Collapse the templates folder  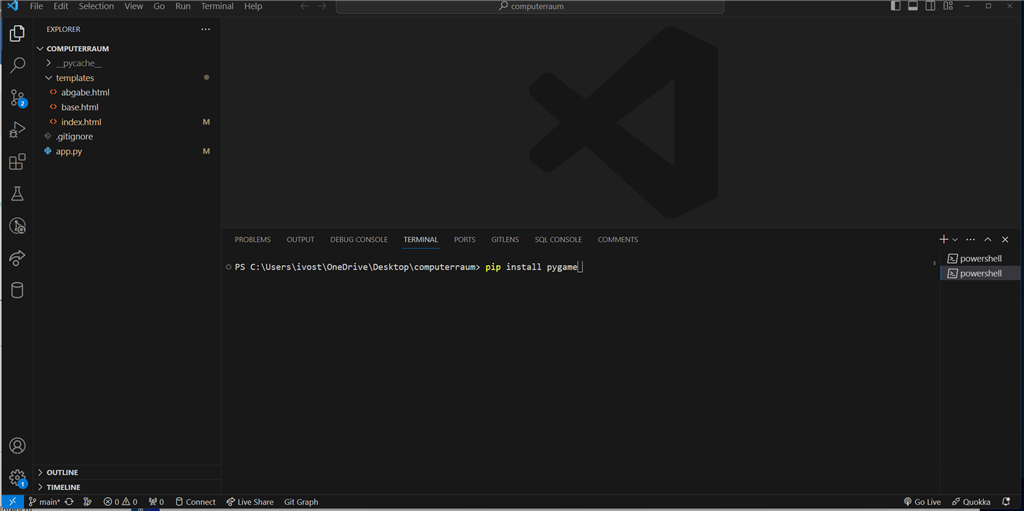point(74,78)
